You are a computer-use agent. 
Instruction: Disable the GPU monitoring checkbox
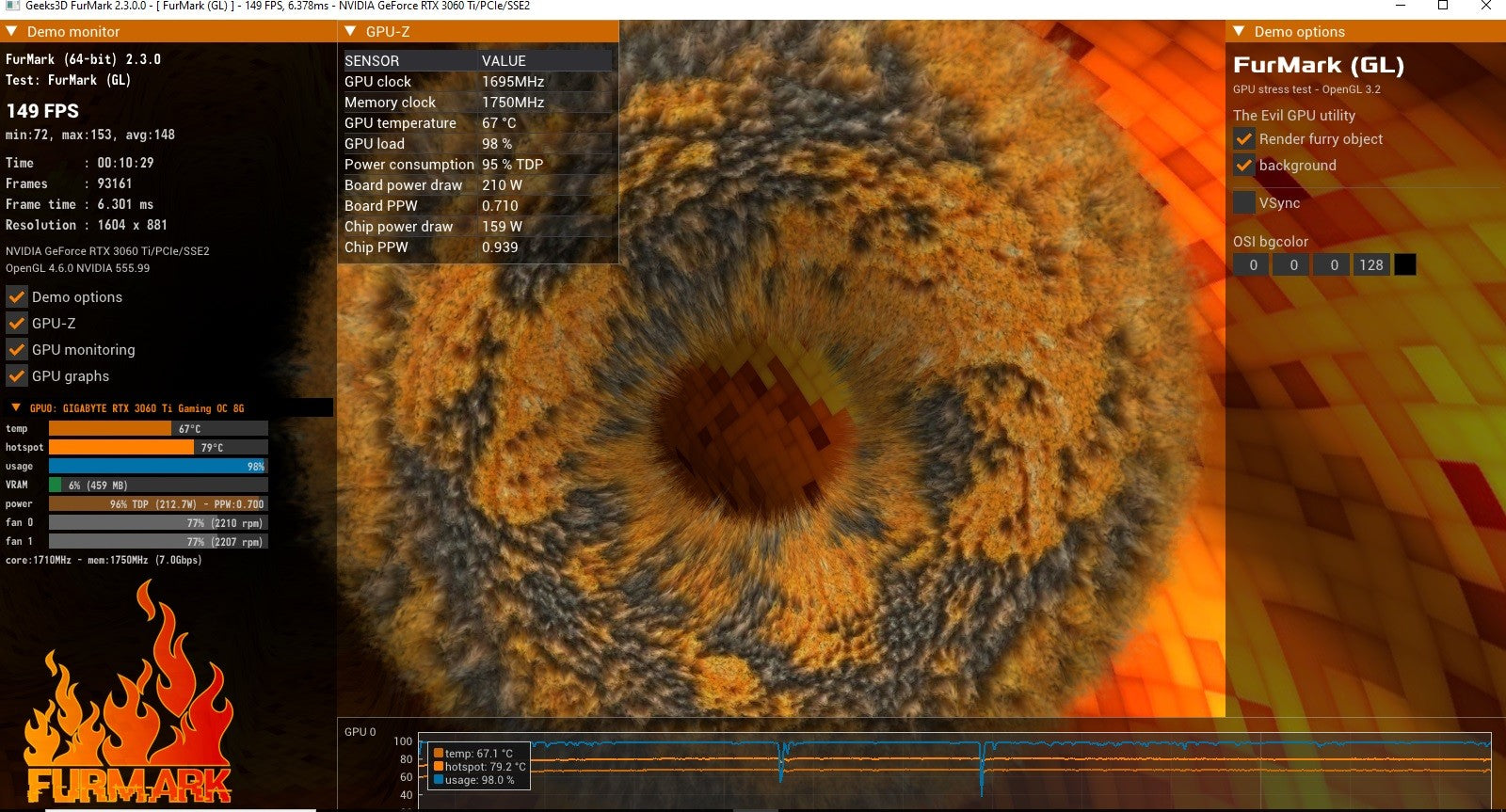coord(17,350)
